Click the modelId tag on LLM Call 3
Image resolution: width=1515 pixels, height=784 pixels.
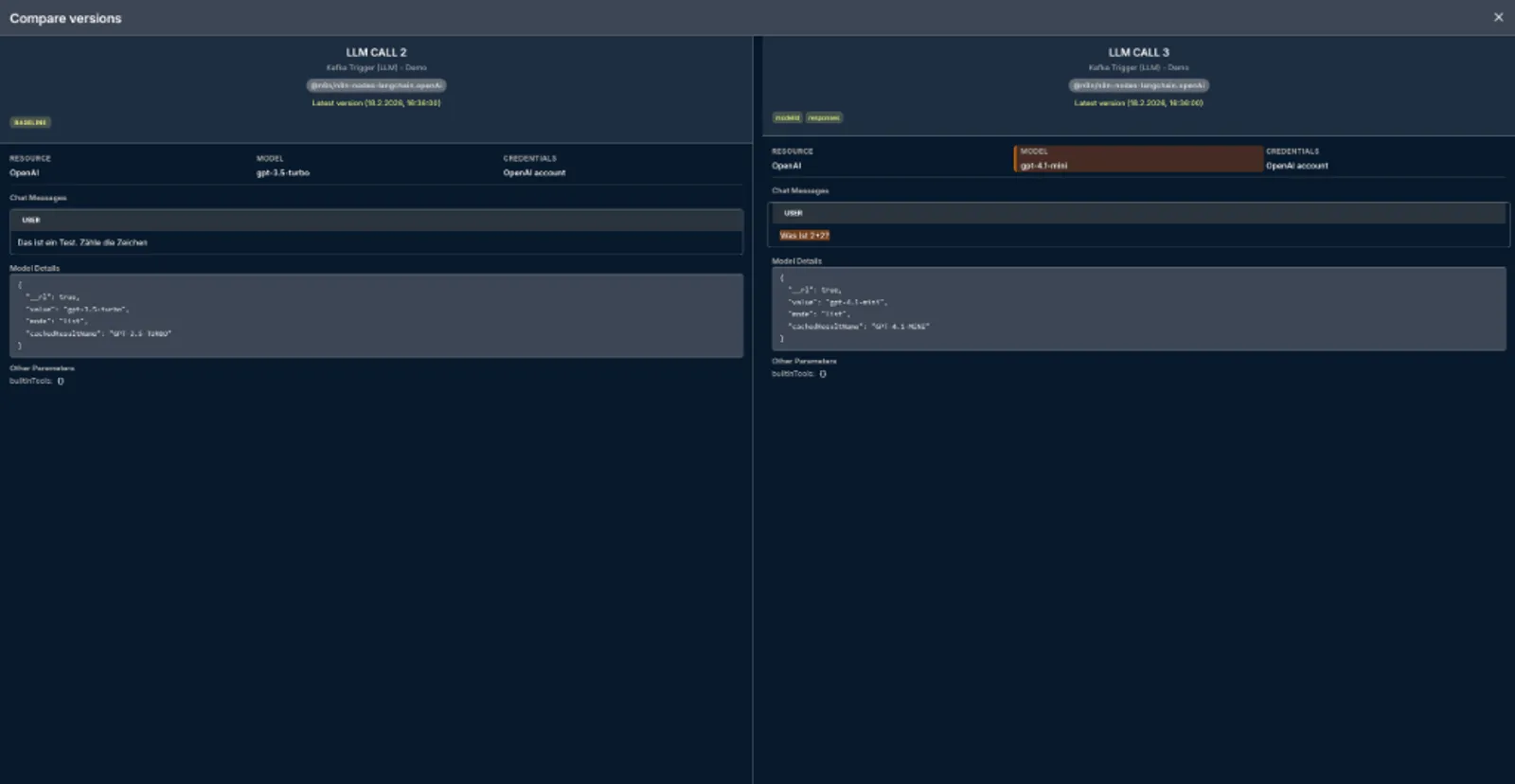click(787, 117)
